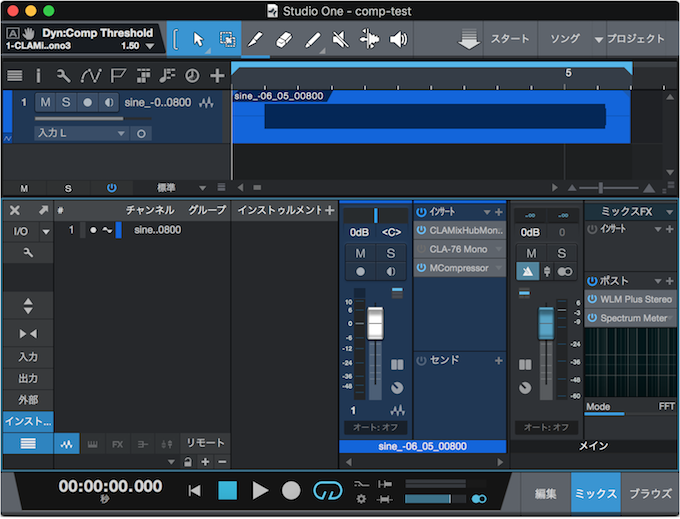Expand ミックスFX dropdown

669,212
